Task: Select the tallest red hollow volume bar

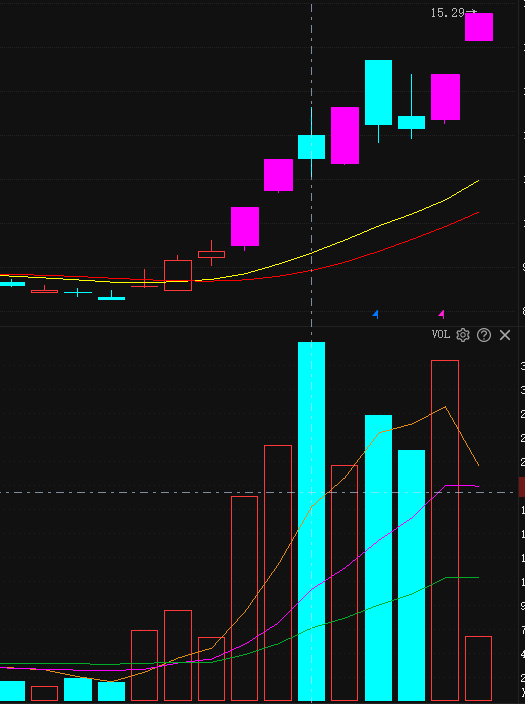Action: click(x=445, y=530)
